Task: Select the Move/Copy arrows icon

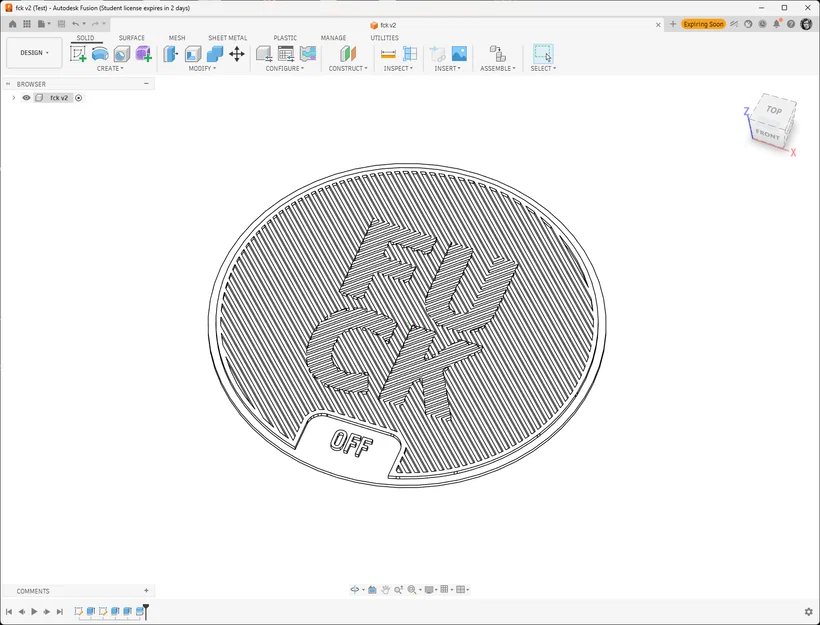Action: [237, 53]
